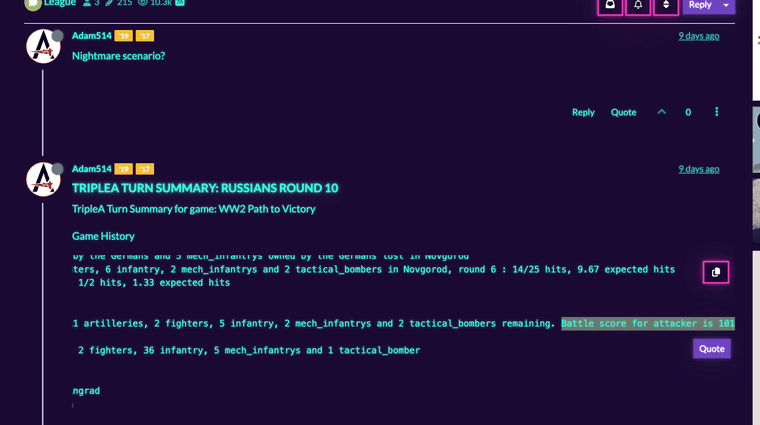
Task: Open 9 days ago timestamp of Turn Summary post
Action: [698, 169]
